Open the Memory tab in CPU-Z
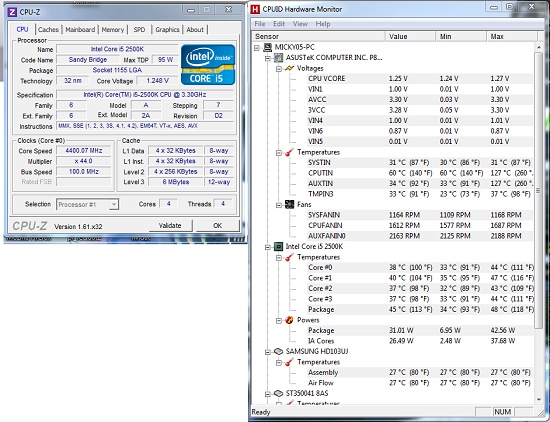This screenshot has height=422, width=550. 113,29
